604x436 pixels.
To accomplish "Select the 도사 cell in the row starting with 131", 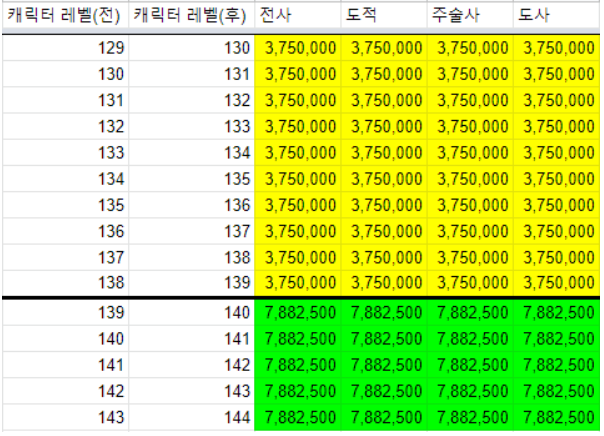I will coord(557,100).
